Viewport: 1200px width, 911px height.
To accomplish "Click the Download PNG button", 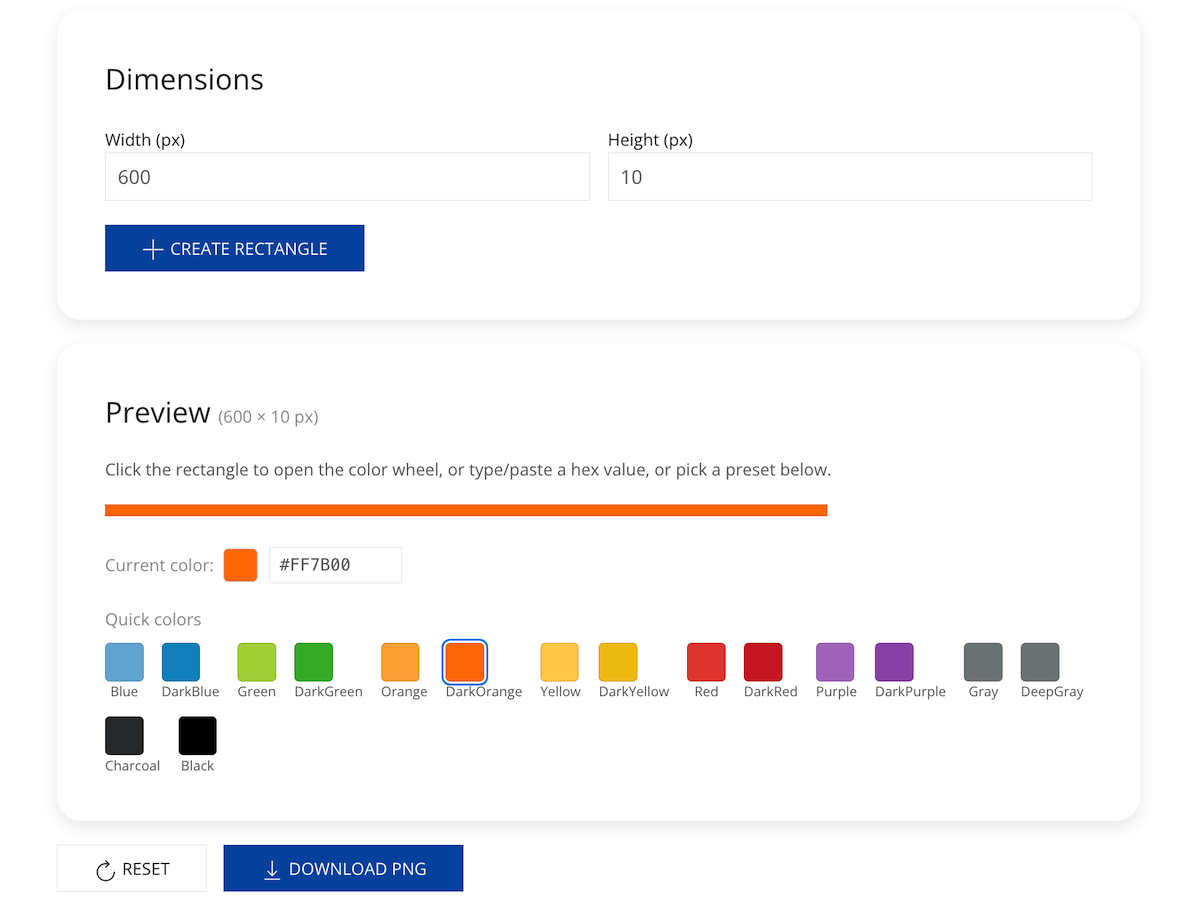I will (343, 868).
